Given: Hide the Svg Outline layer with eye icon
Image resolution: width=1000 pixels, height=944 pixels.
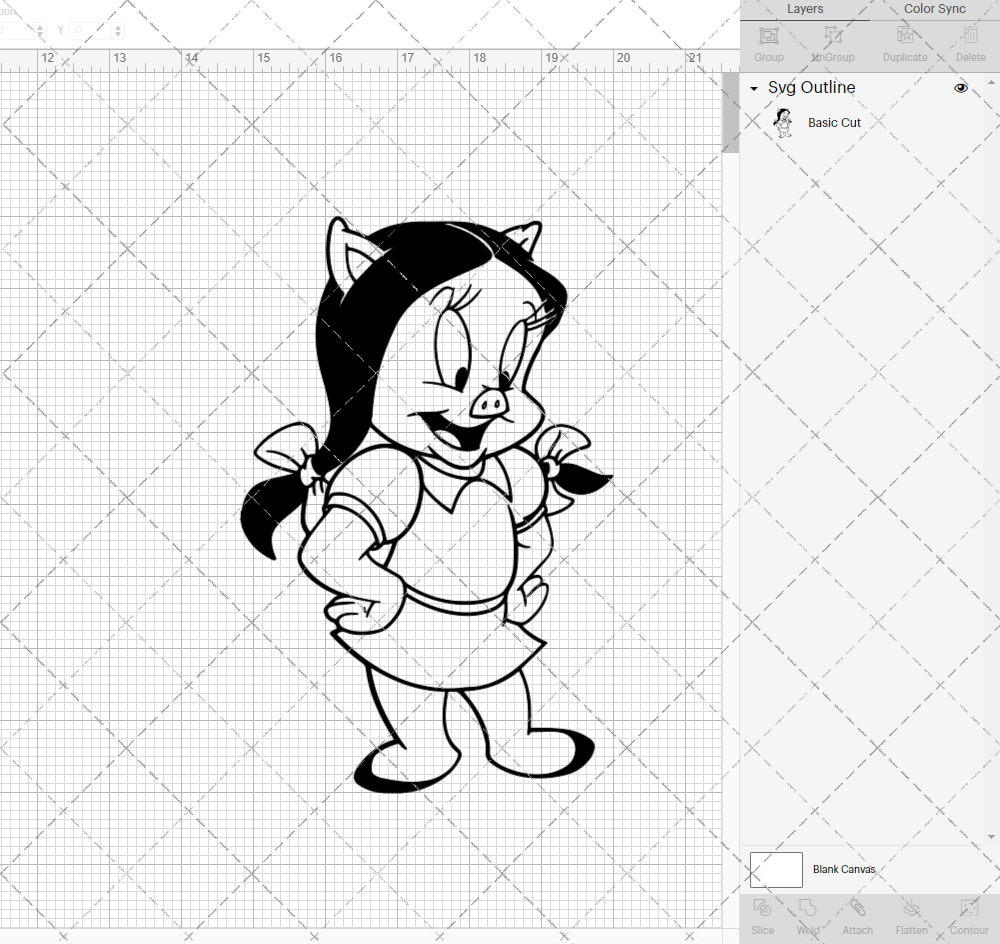Looking at the screenshot, I should 960,88.
